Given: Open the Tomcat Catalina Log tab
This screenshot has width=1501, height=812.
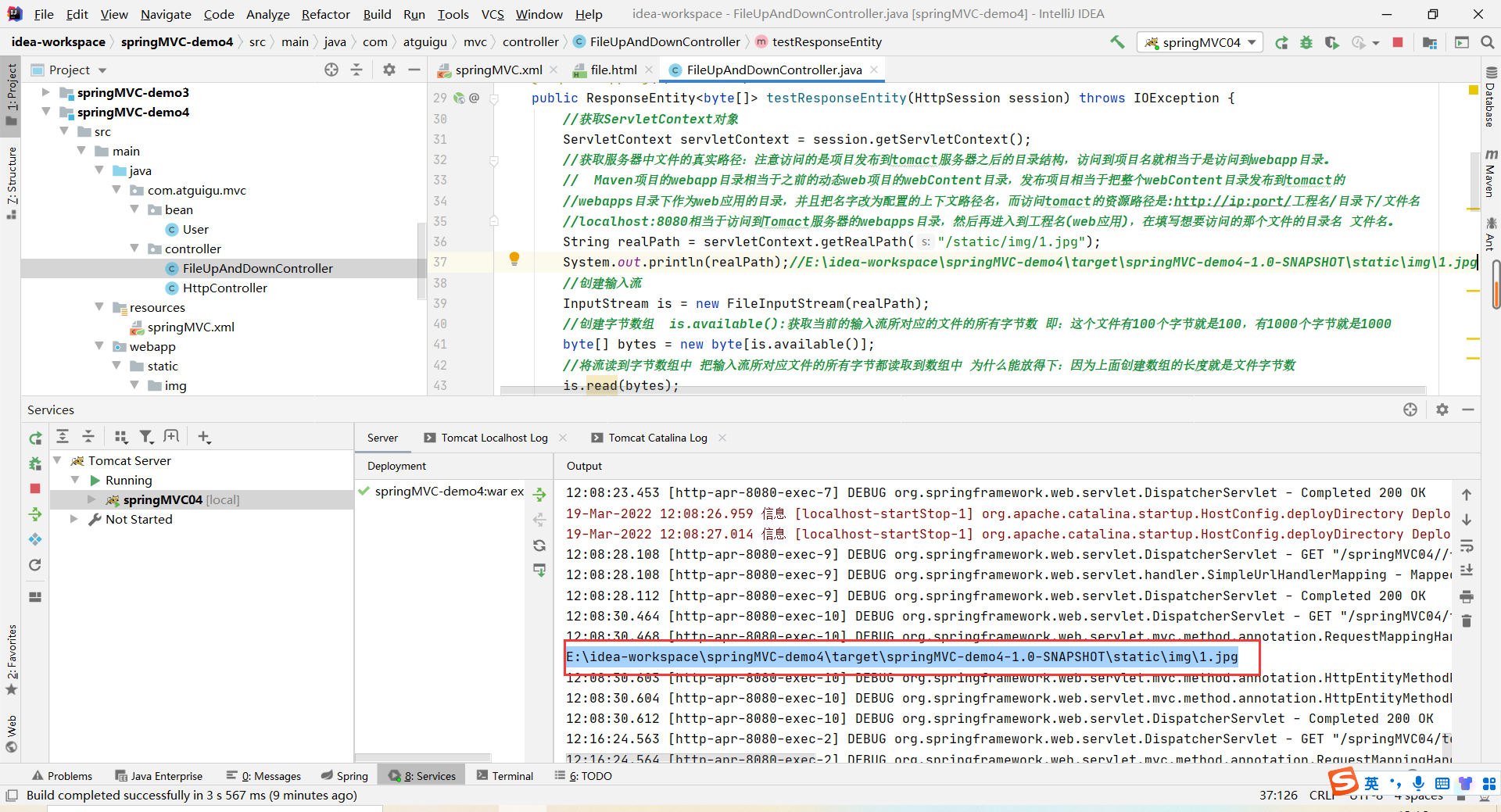Looking at the screenshot, I should [x=657, y=438].
